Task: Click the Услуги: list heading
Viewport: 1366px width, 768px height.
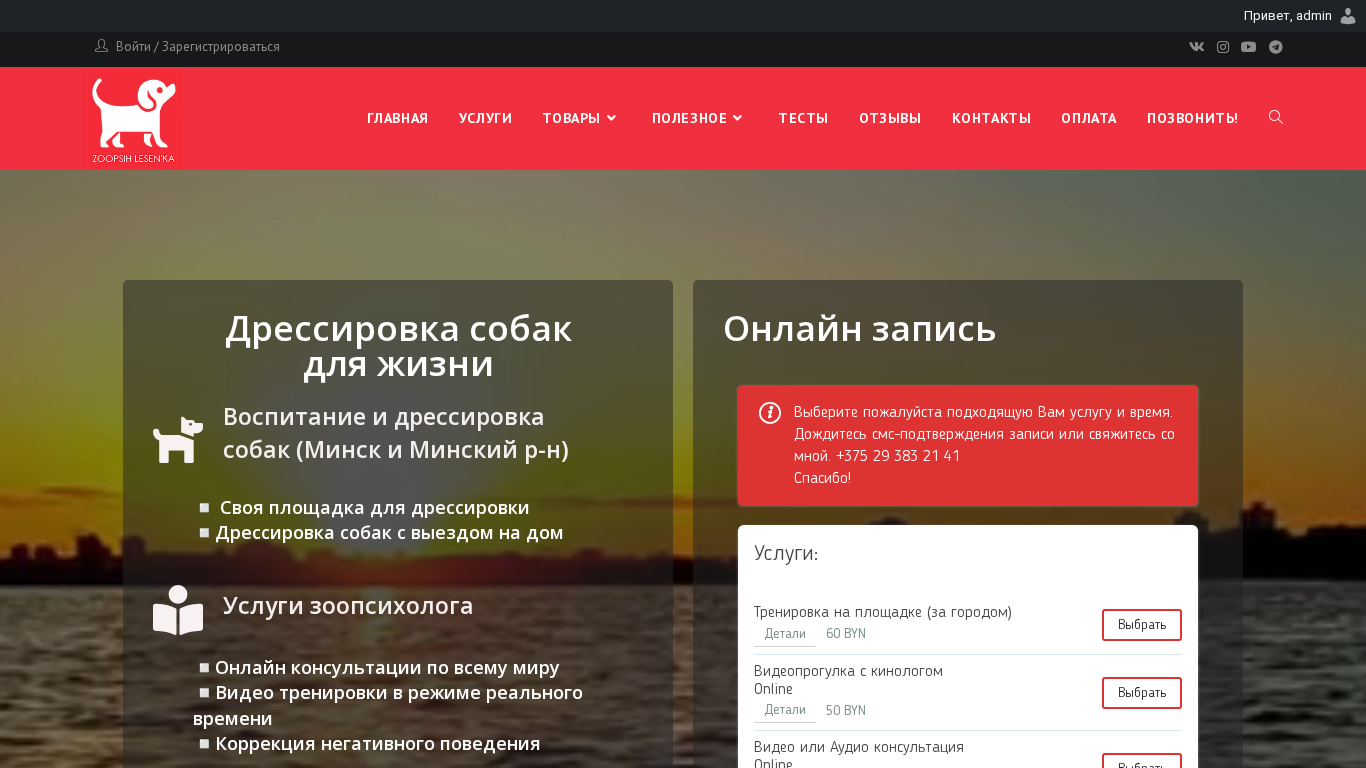Action: pyautogui.click(x=786, y=553)
